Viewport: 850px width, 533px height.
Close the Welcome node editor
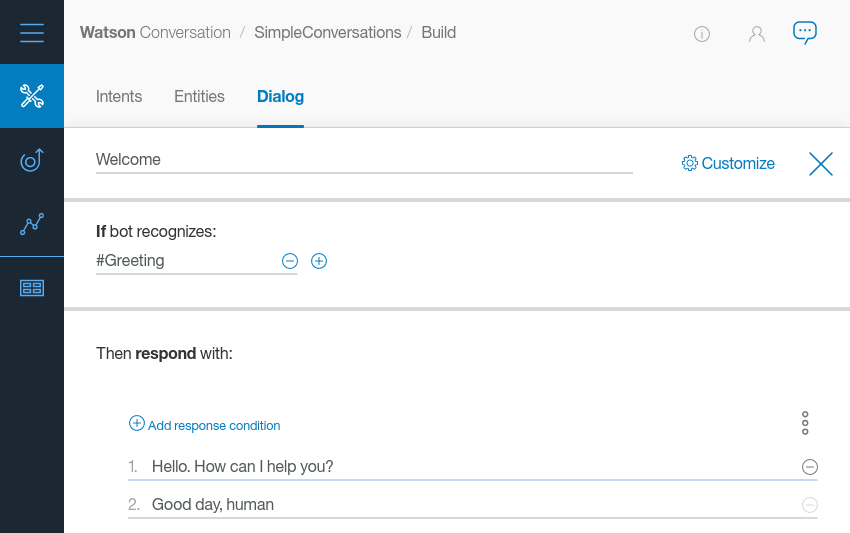(x=821, y=164)
